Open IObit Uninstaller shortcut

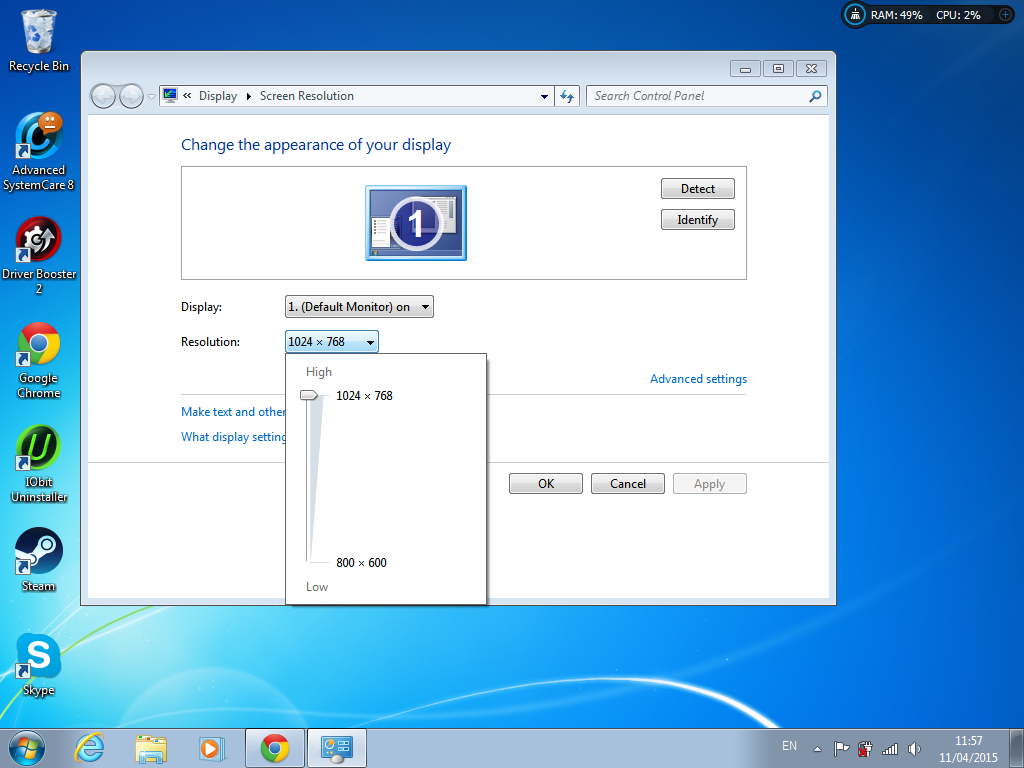coord(39,464)
